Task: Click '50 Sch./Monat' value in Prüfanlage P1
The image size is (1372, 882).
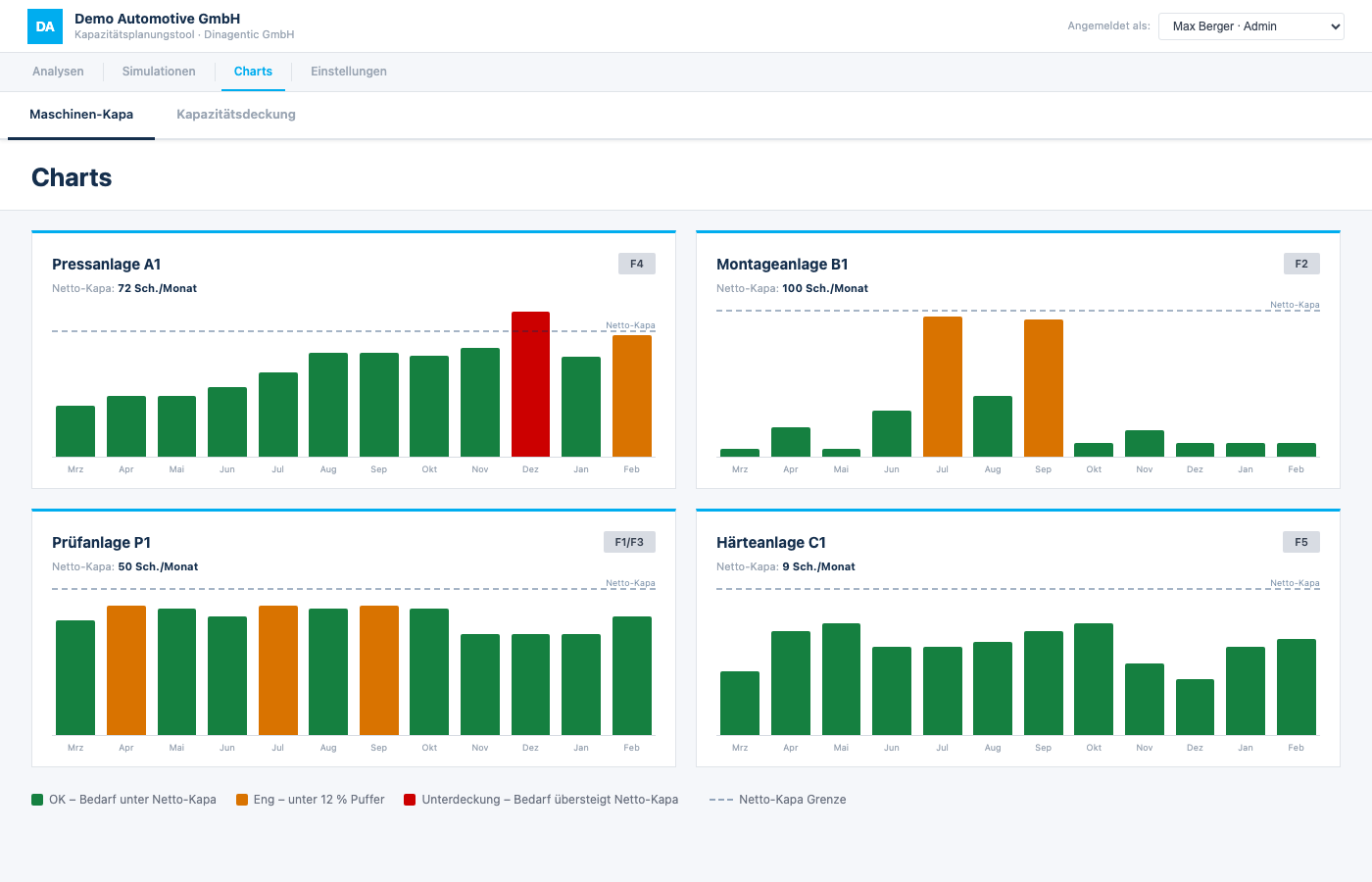Action: 158,566
